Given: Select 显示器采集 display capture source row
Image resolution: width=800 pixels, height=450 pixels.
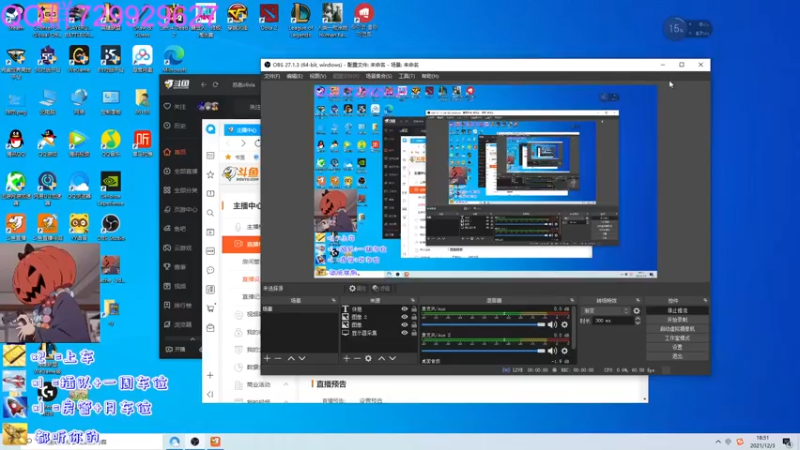Looking at the screenshot, I should 380,333.
